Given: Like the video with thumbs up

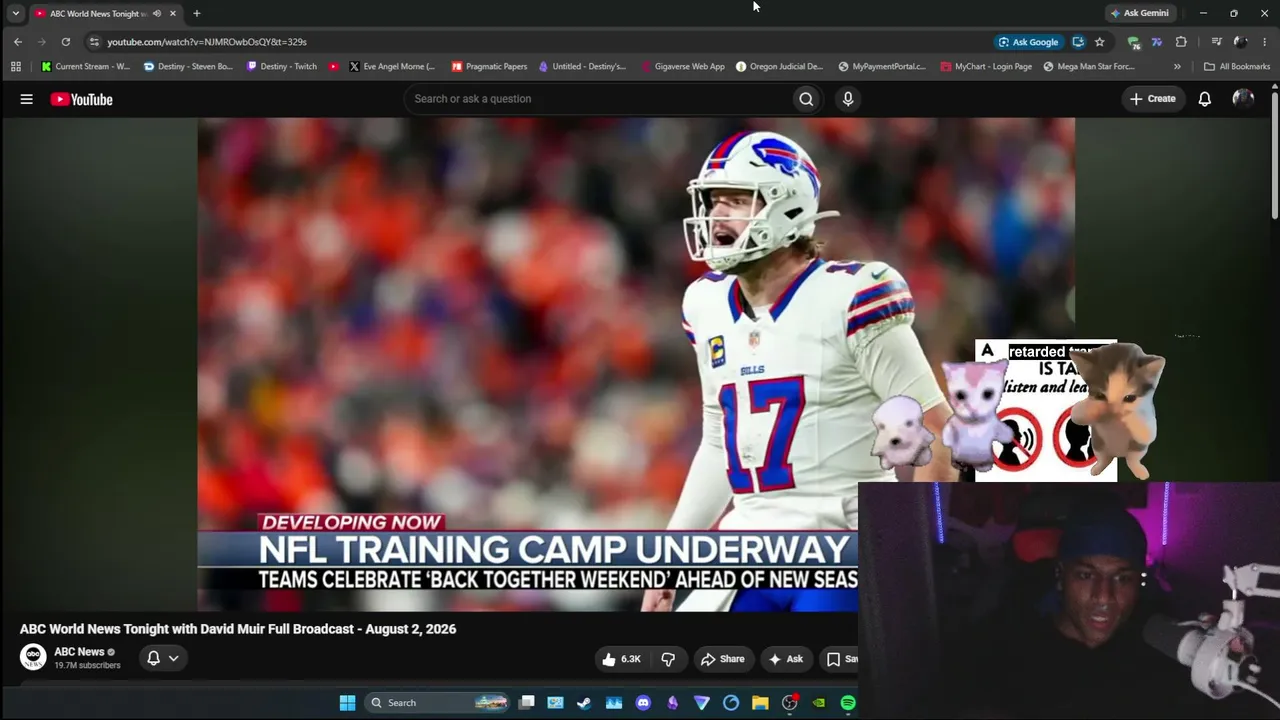Looking at the screenshot, I should [621, 659].
